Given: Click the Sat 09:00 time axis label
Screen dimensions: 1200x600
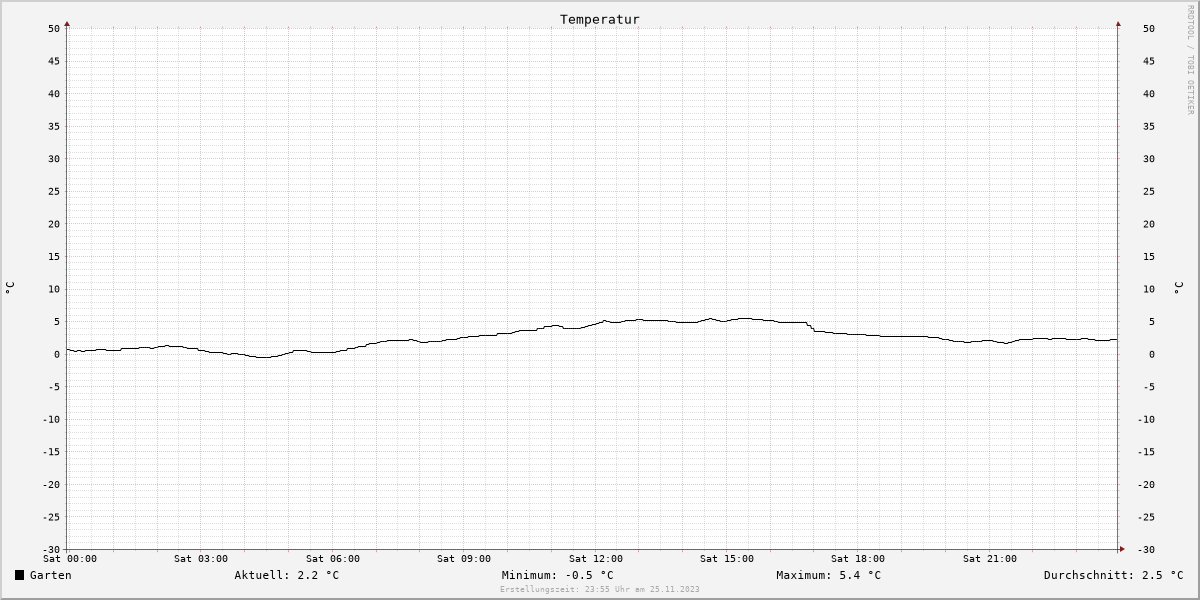Looking at the screenshot, I should click(464, 559).
